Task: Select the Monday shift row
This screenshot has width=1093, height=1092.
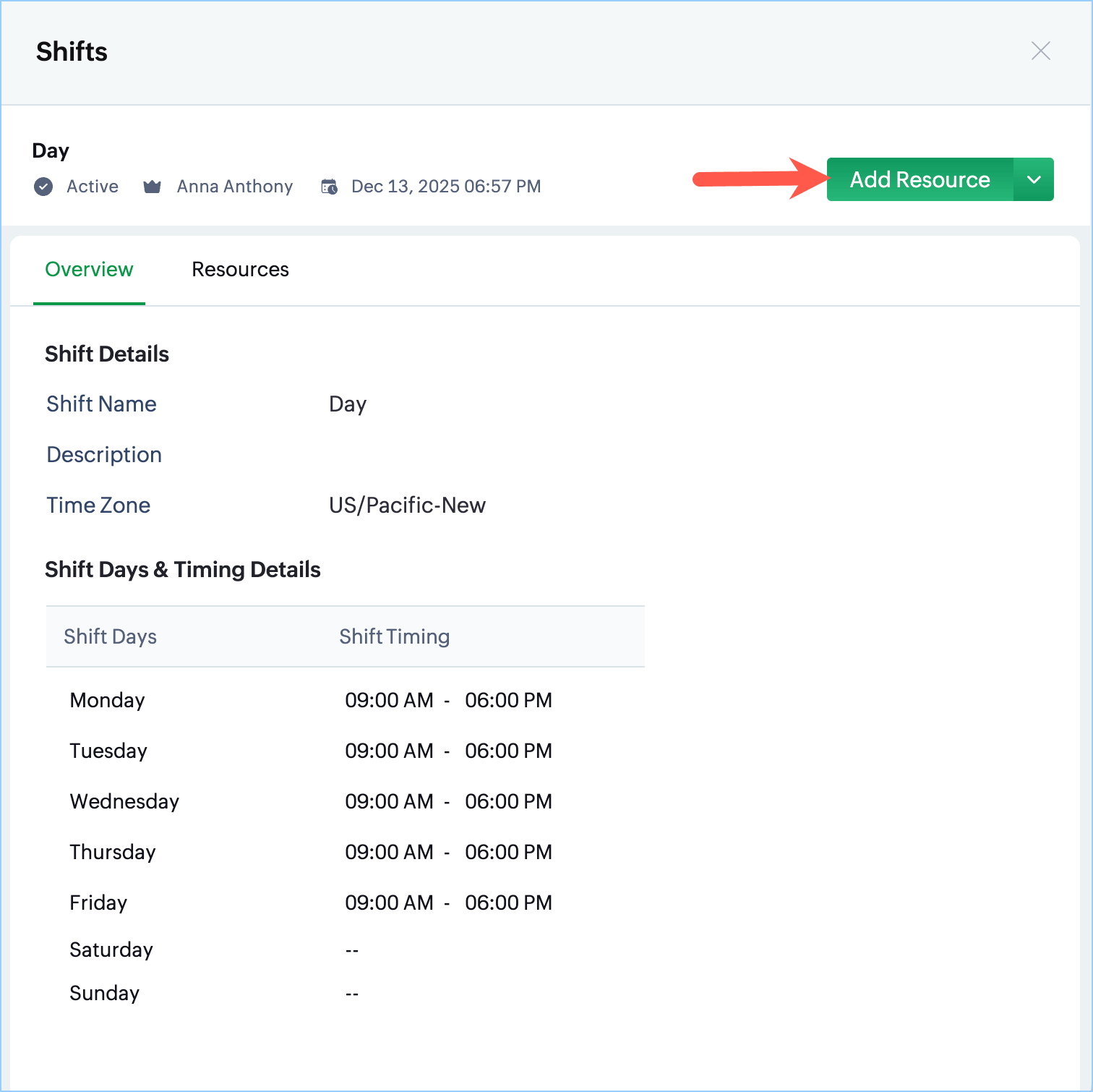Action: pos(346,700)
